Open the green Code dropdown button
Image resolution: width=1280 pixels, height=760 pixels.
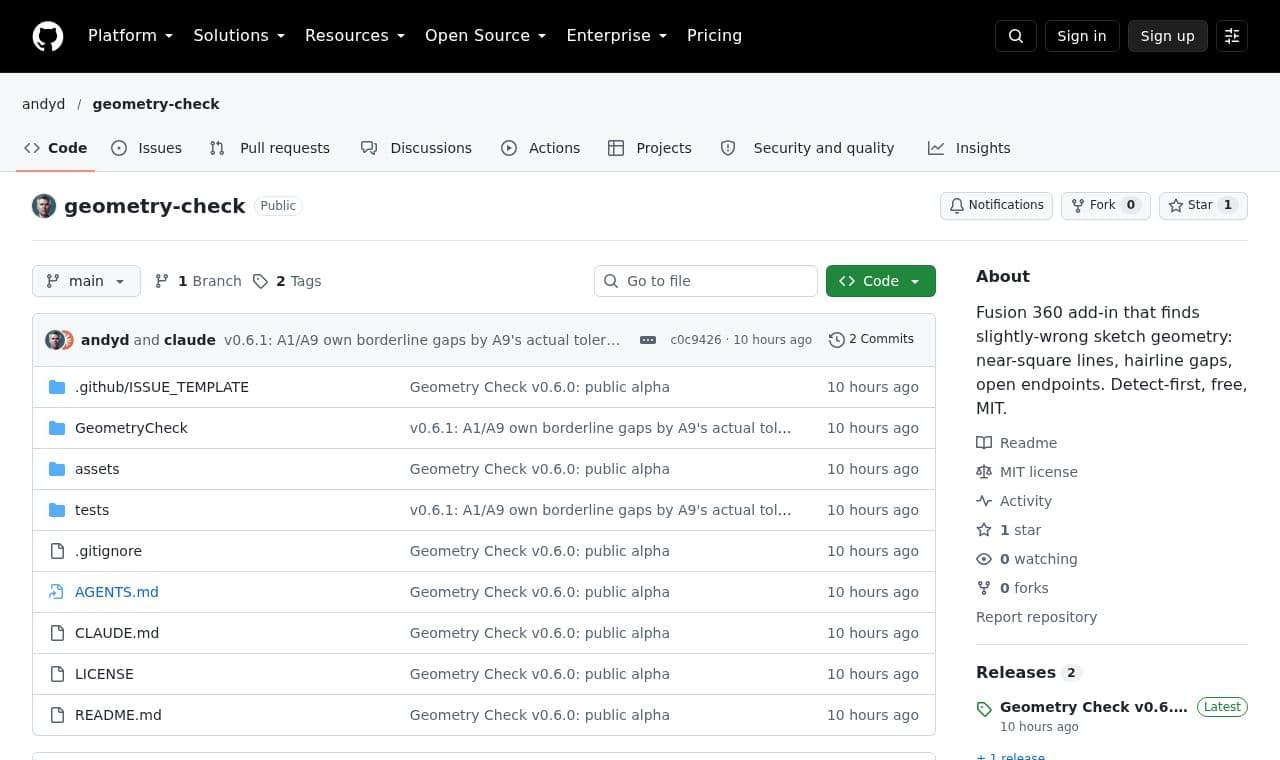point(881,281)
